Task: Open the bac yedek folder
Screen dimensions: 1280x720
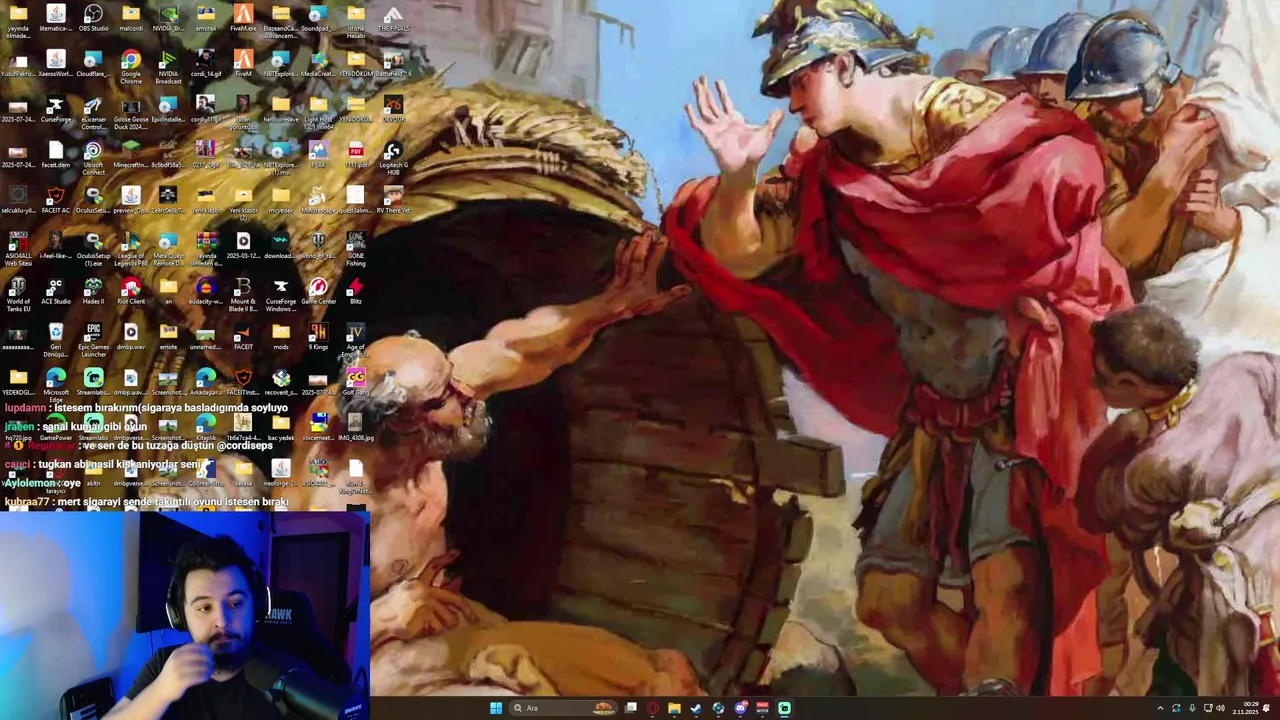Action: tap(280, 428)
